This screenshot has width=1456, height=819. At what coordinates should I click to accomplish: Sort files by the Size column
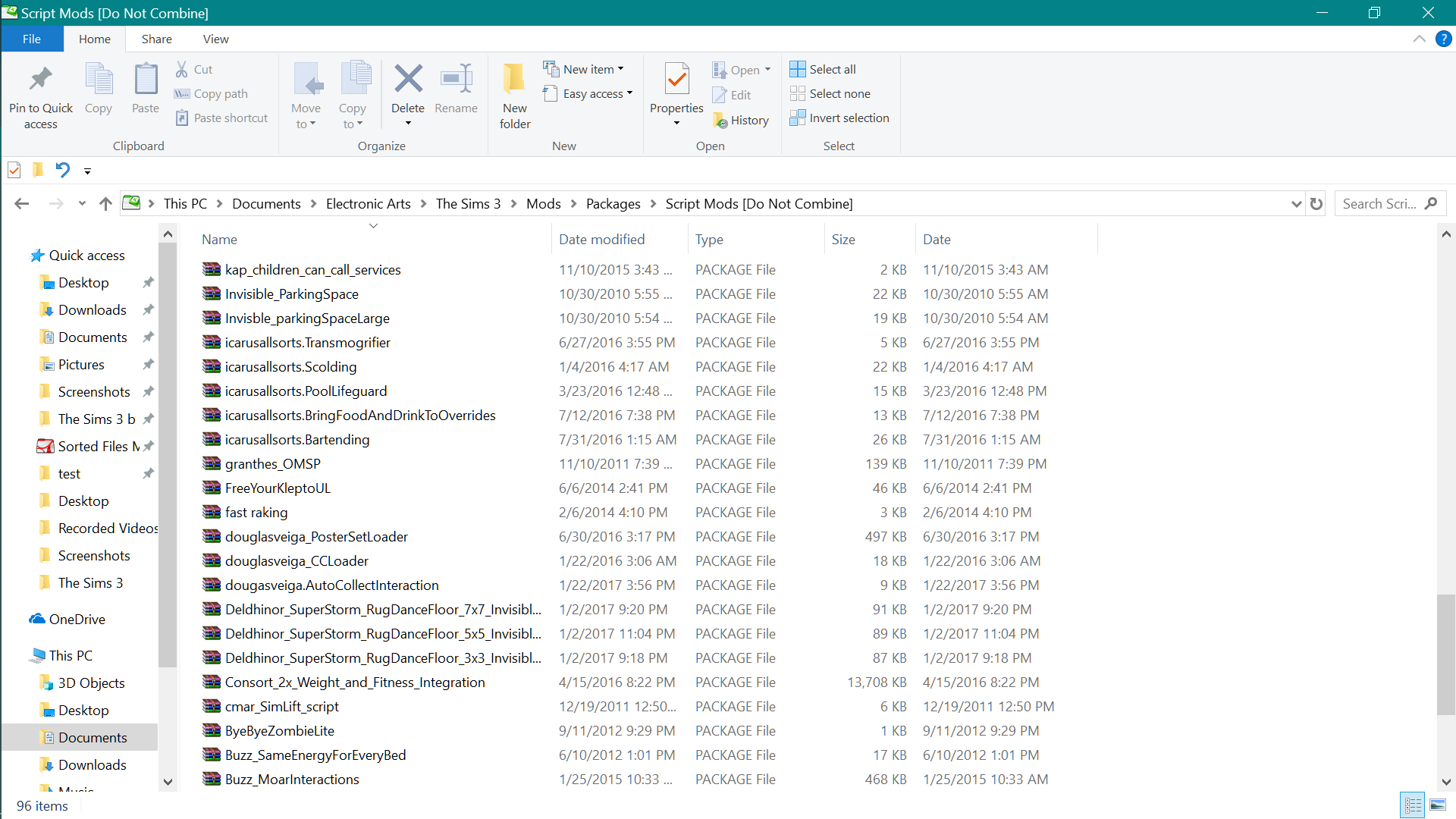(870, 239)
